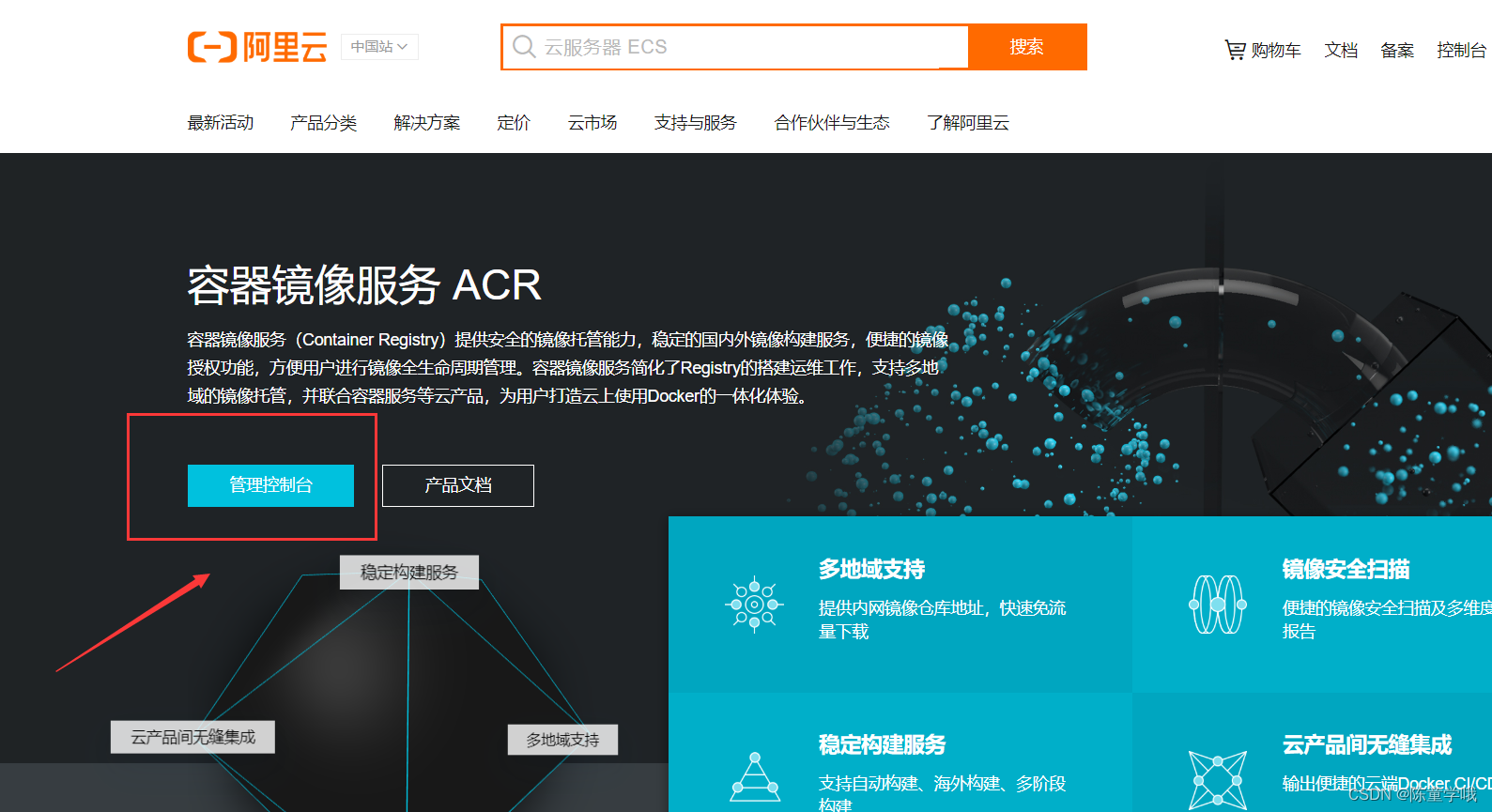Screen dimensions: 1492x812
Task: Open the 中国站 region dropdown
Action: pos(379,47)
